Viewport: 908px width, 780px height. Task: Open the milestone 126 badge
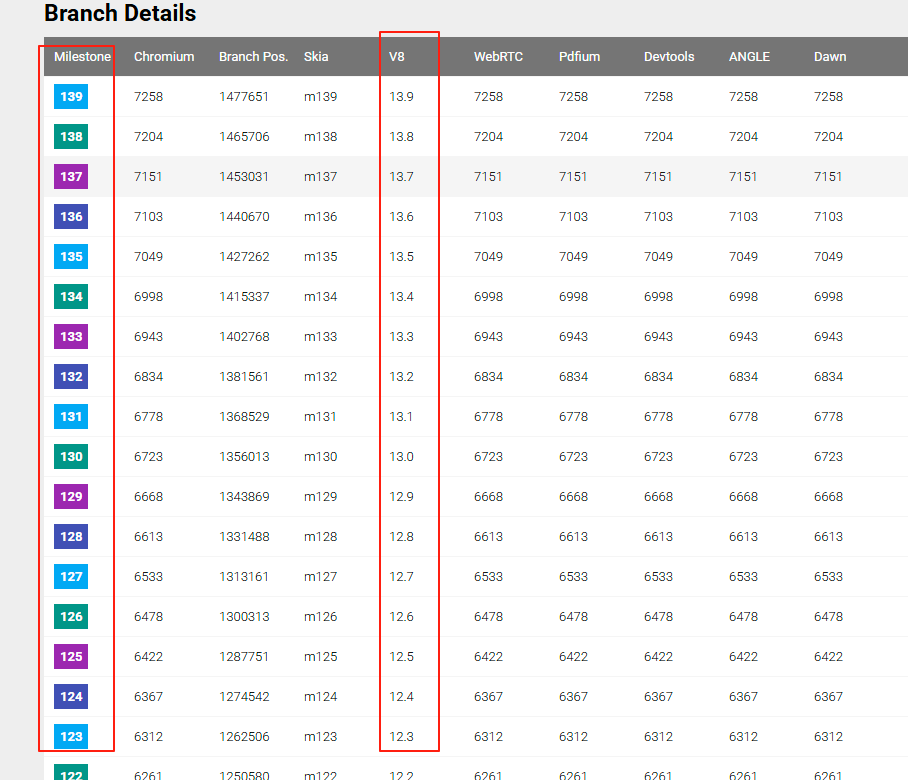tap(71, 617)
